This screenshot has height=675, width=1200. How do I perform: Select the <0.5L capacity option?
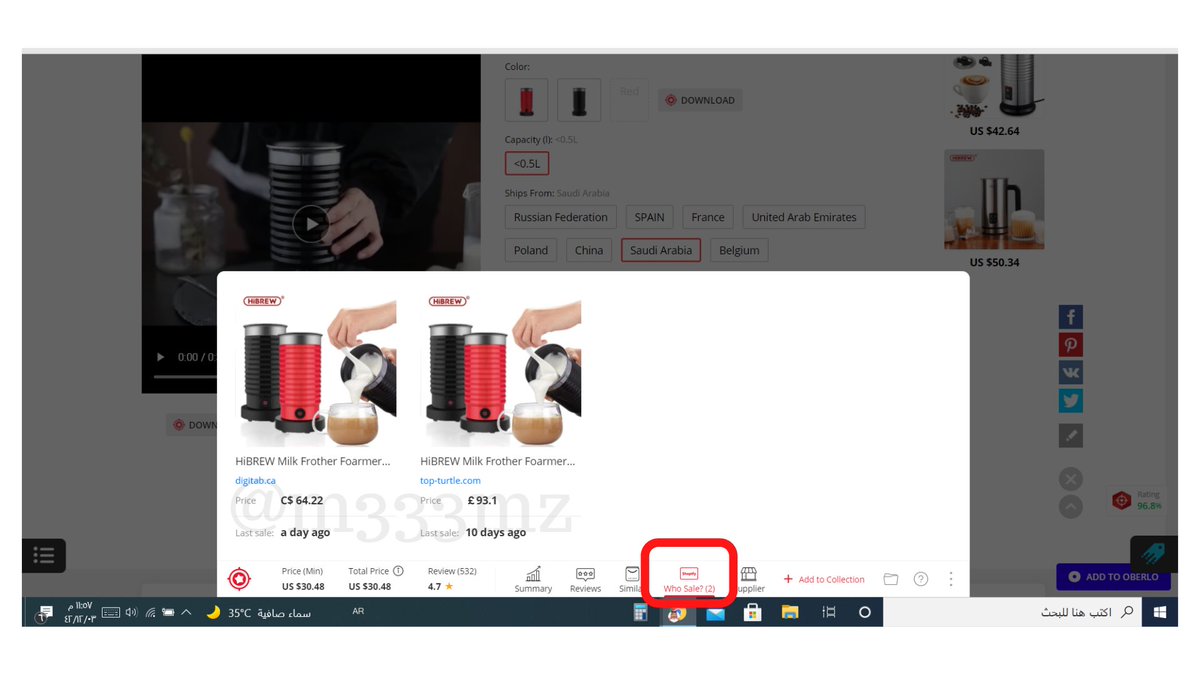pyautogui.click(x=527, y=163)
